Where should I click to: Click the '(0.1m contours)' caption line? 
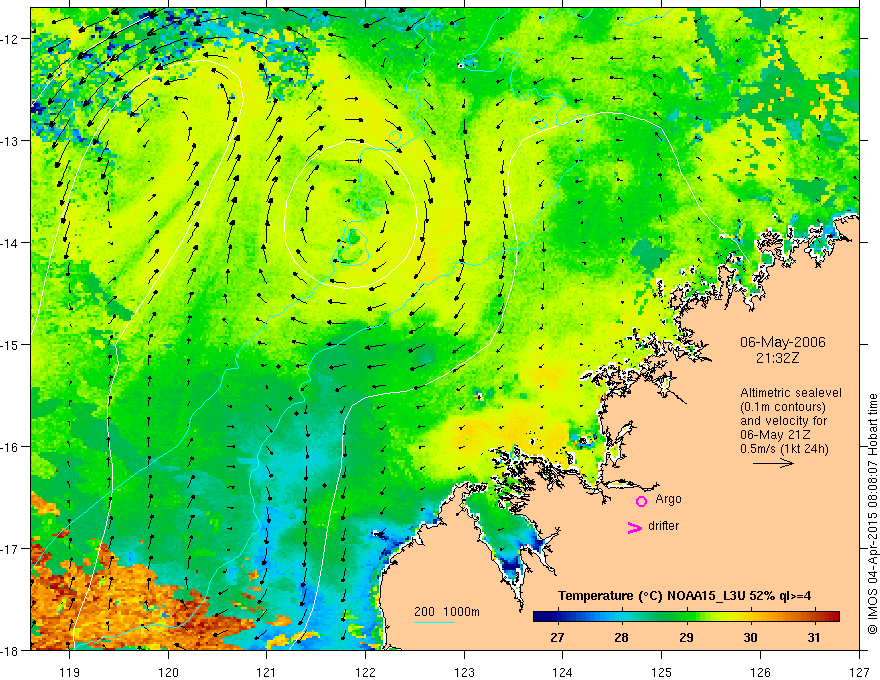pos(783,407)
